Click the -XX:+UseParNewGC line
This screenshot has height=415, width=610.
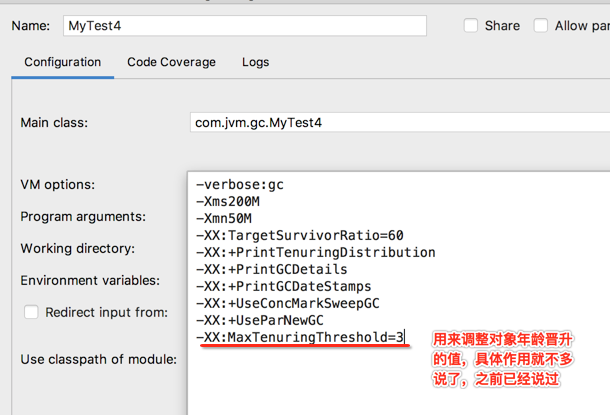tap(260, 320)
